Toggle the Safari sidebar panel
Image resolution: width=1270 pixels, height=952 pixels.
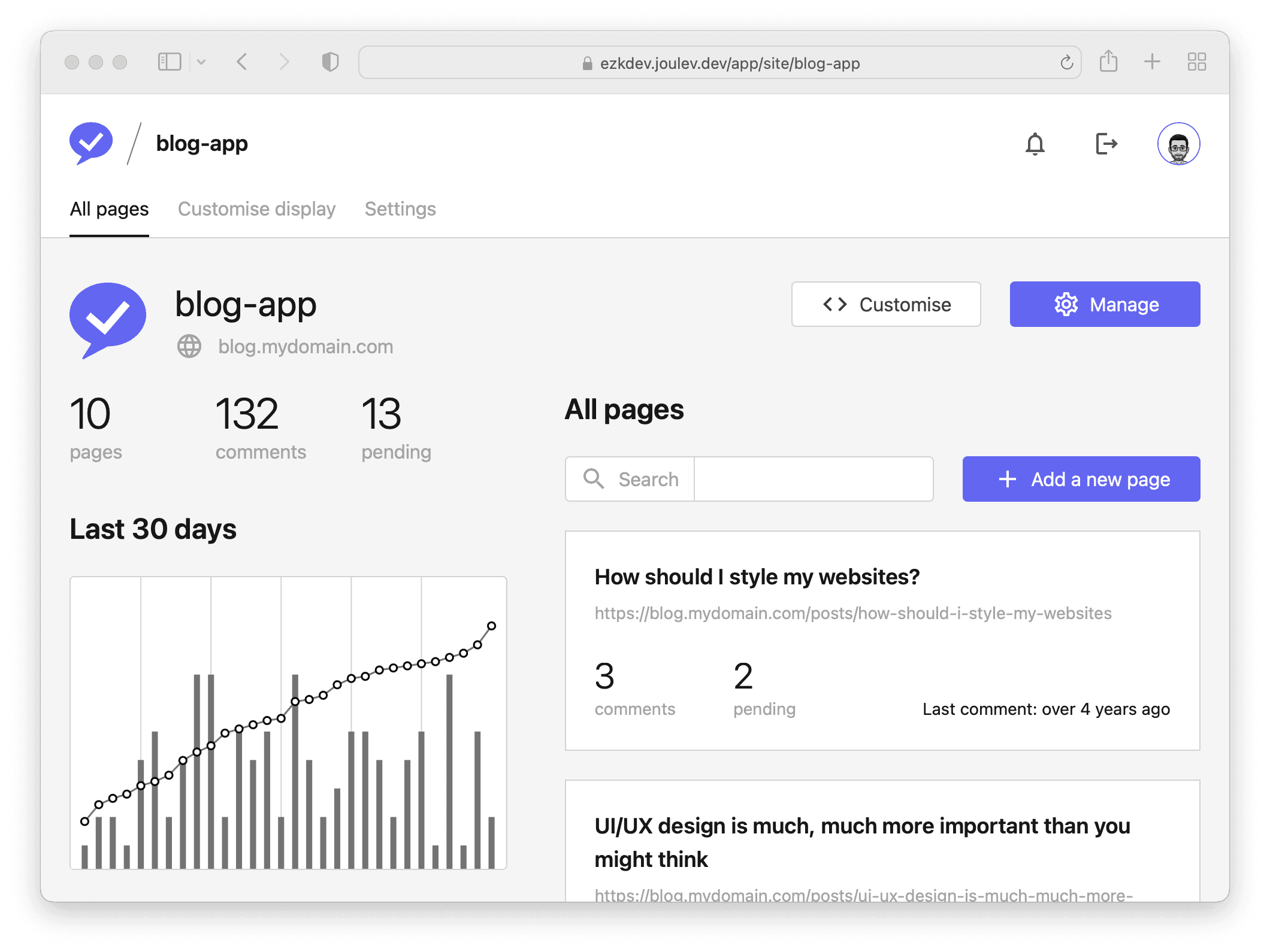[170, 61]
